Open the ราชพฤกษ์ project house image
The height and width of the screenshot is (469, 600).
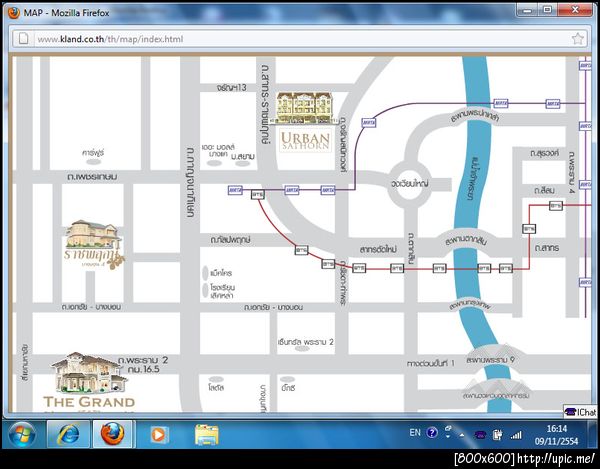[93, 234]
